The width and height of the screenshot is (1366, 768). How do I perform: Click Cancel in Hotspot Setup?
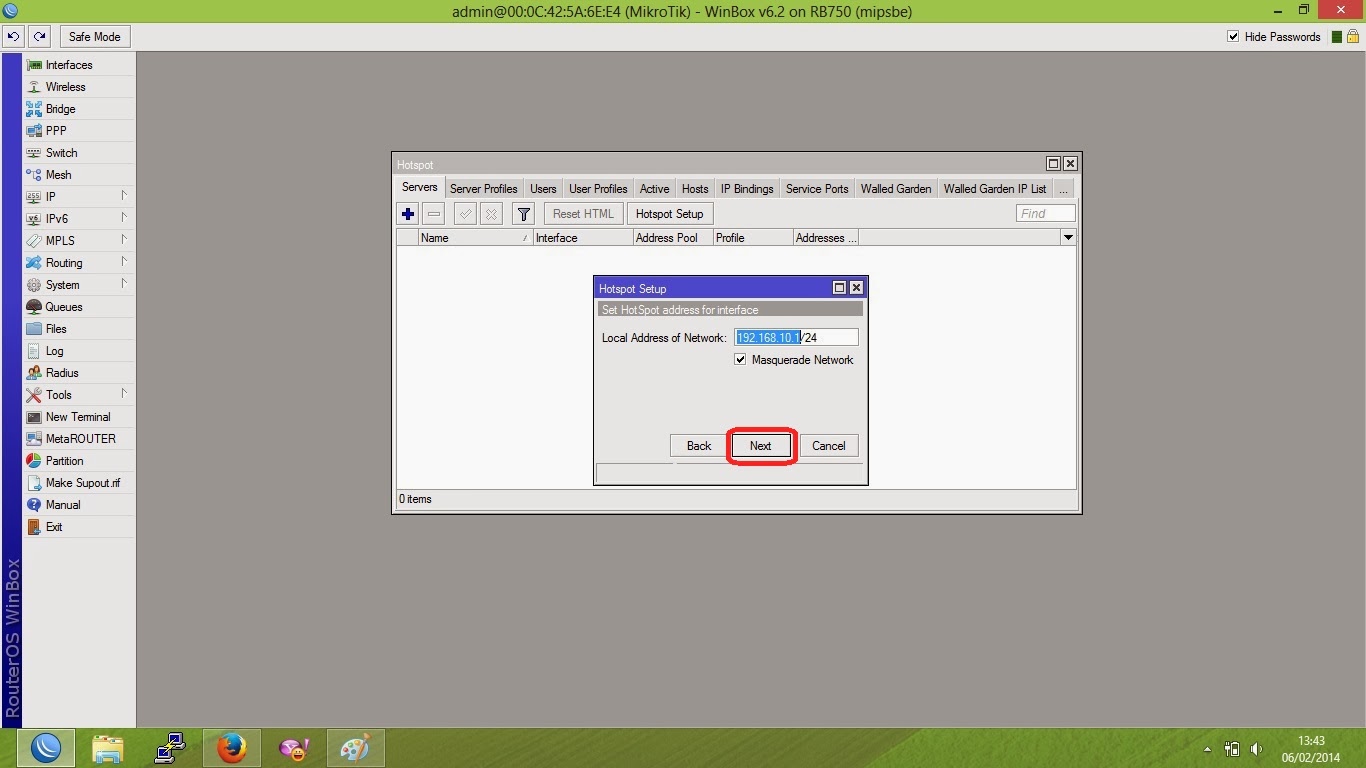point(829,446)
